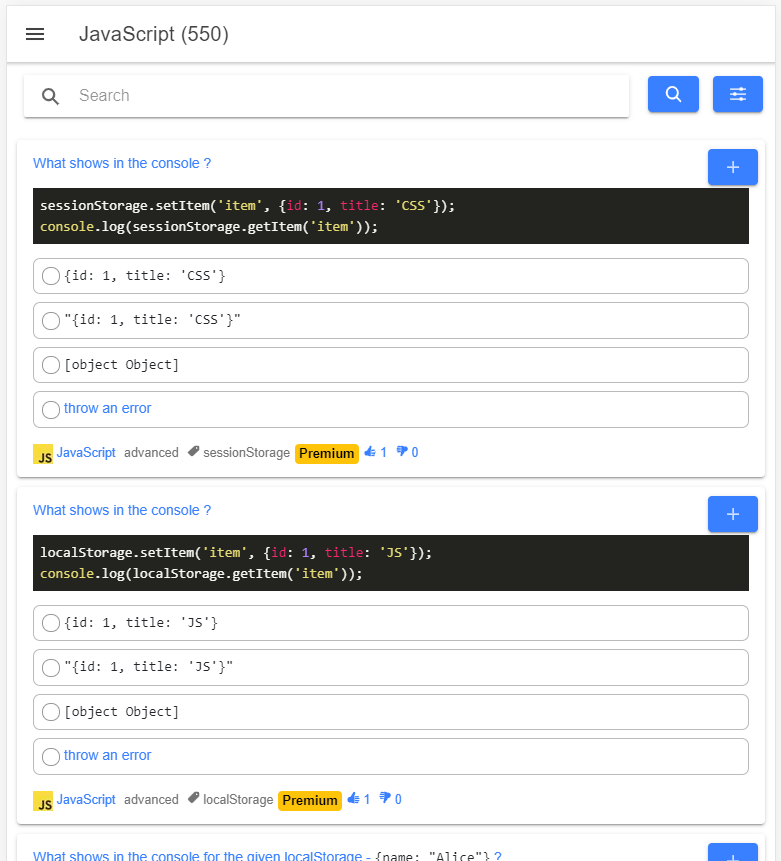Click advanced level label in localStorage card
Screen dimensions: 781x861
[x=151, y=800]
